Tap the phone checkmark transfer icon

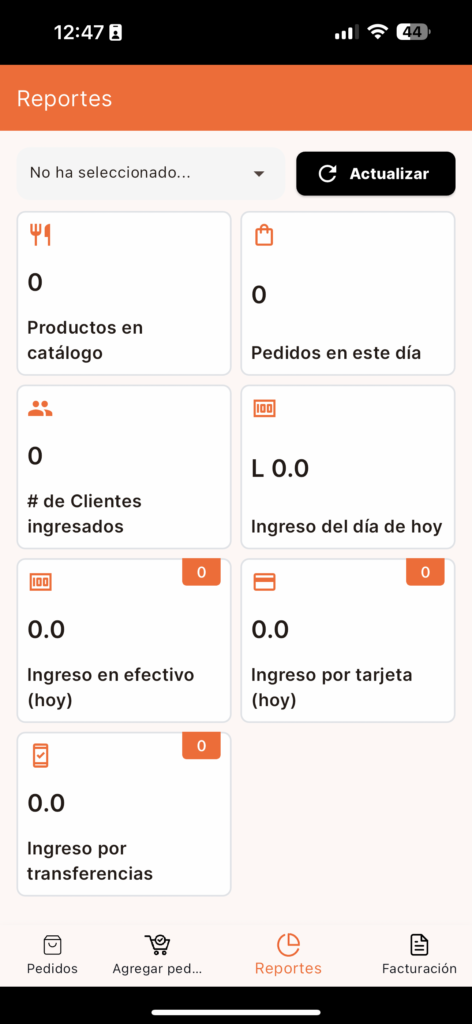click(40, 756)
